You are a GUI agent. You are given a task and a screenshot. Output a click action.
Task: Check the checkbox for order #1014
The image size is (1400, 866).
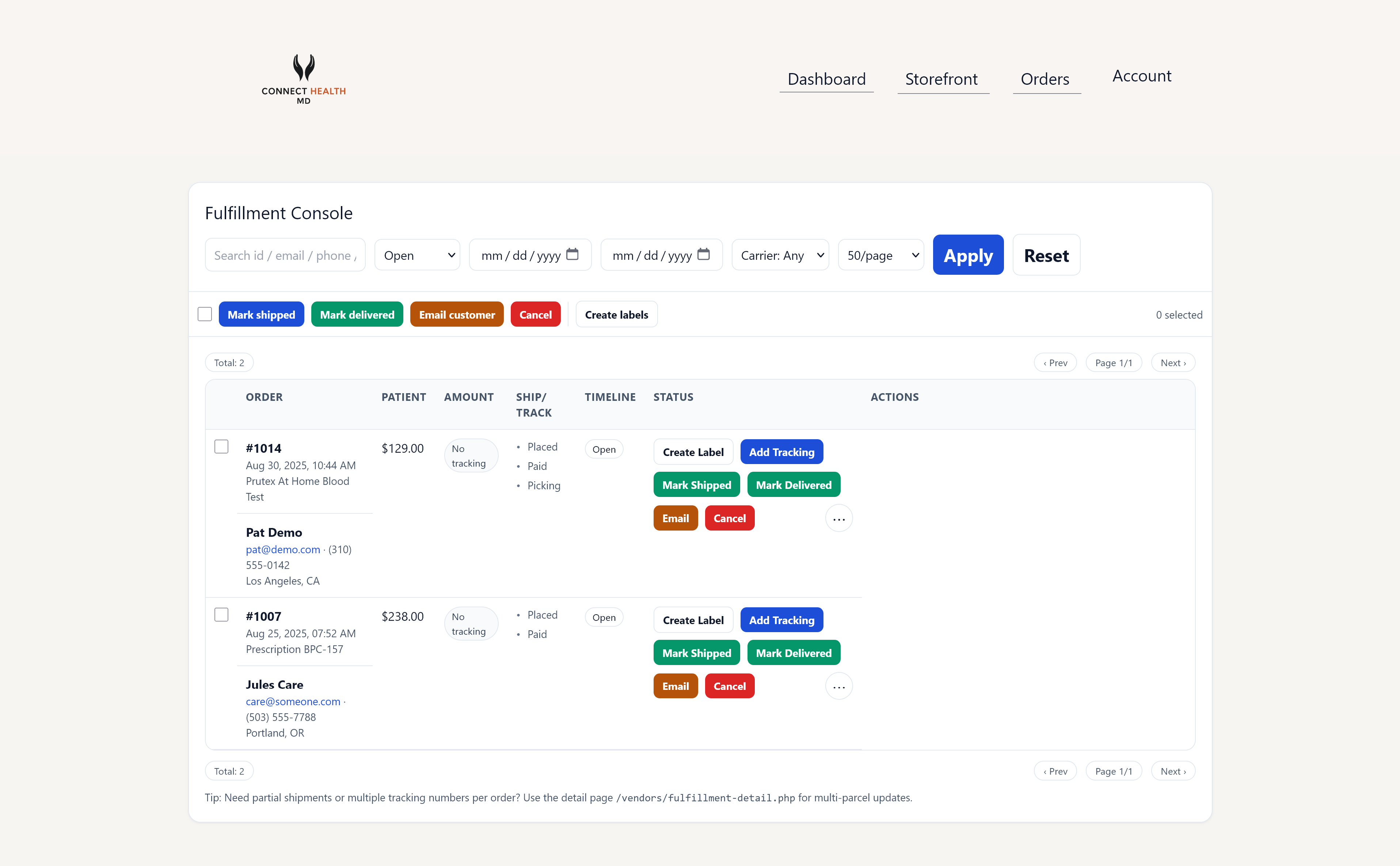pos(221,446)
